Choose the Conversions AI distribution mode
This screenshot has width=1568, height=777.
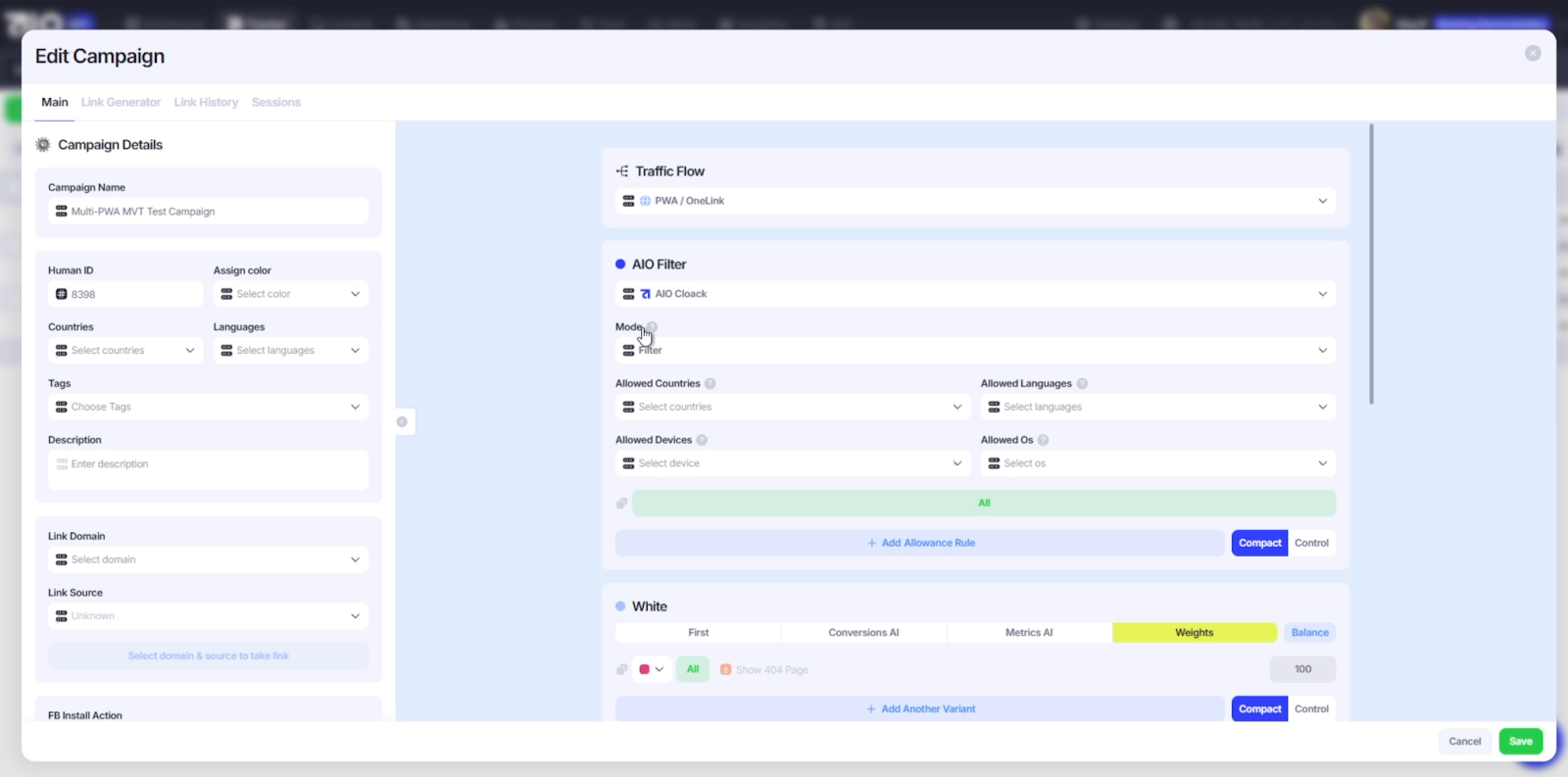pos(863,633)
